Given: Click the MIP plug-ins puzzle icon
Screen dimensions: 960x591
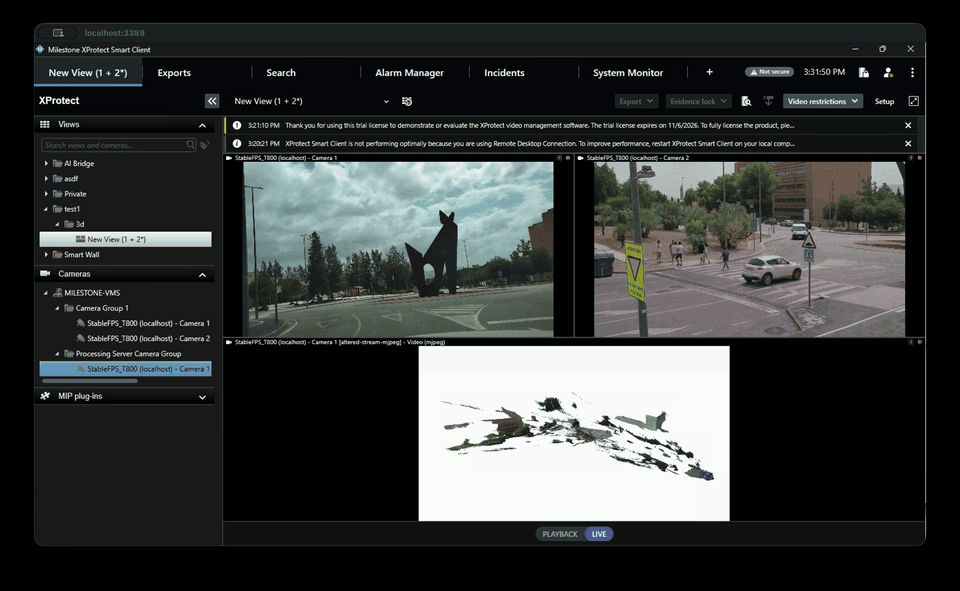Looking at the screenshot, I should [x=45, y=396].
